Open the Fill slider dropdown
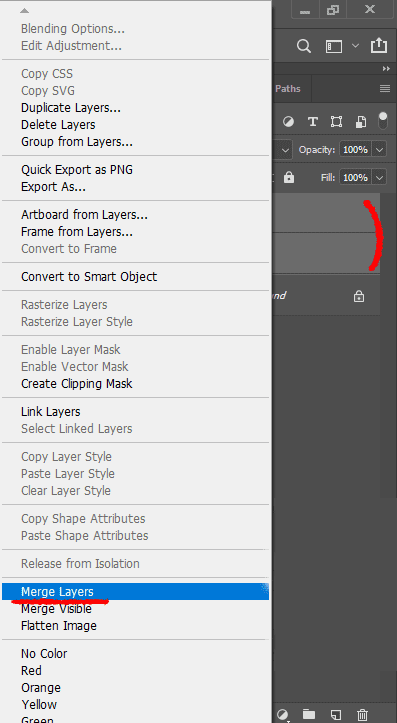Screen dimensions: 397x723 379,178
